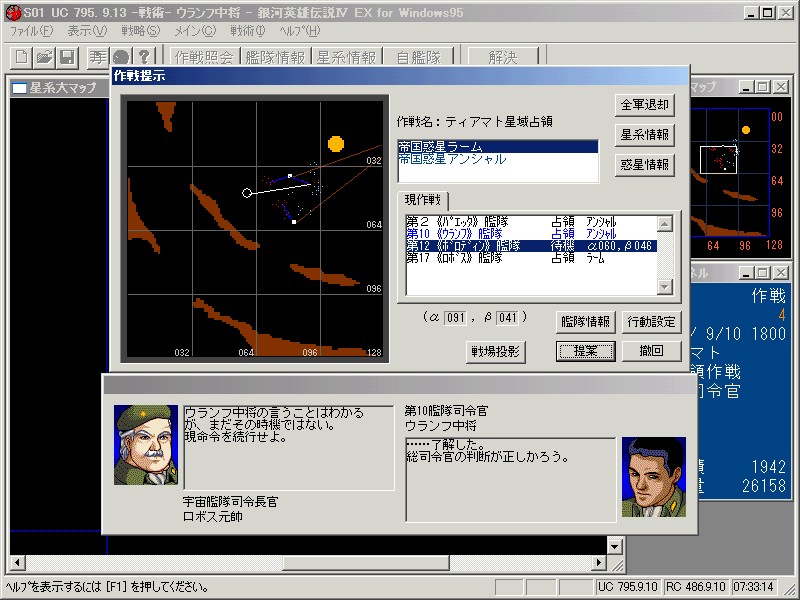Click the 全軍退却 button

click(x=645, y=105)
